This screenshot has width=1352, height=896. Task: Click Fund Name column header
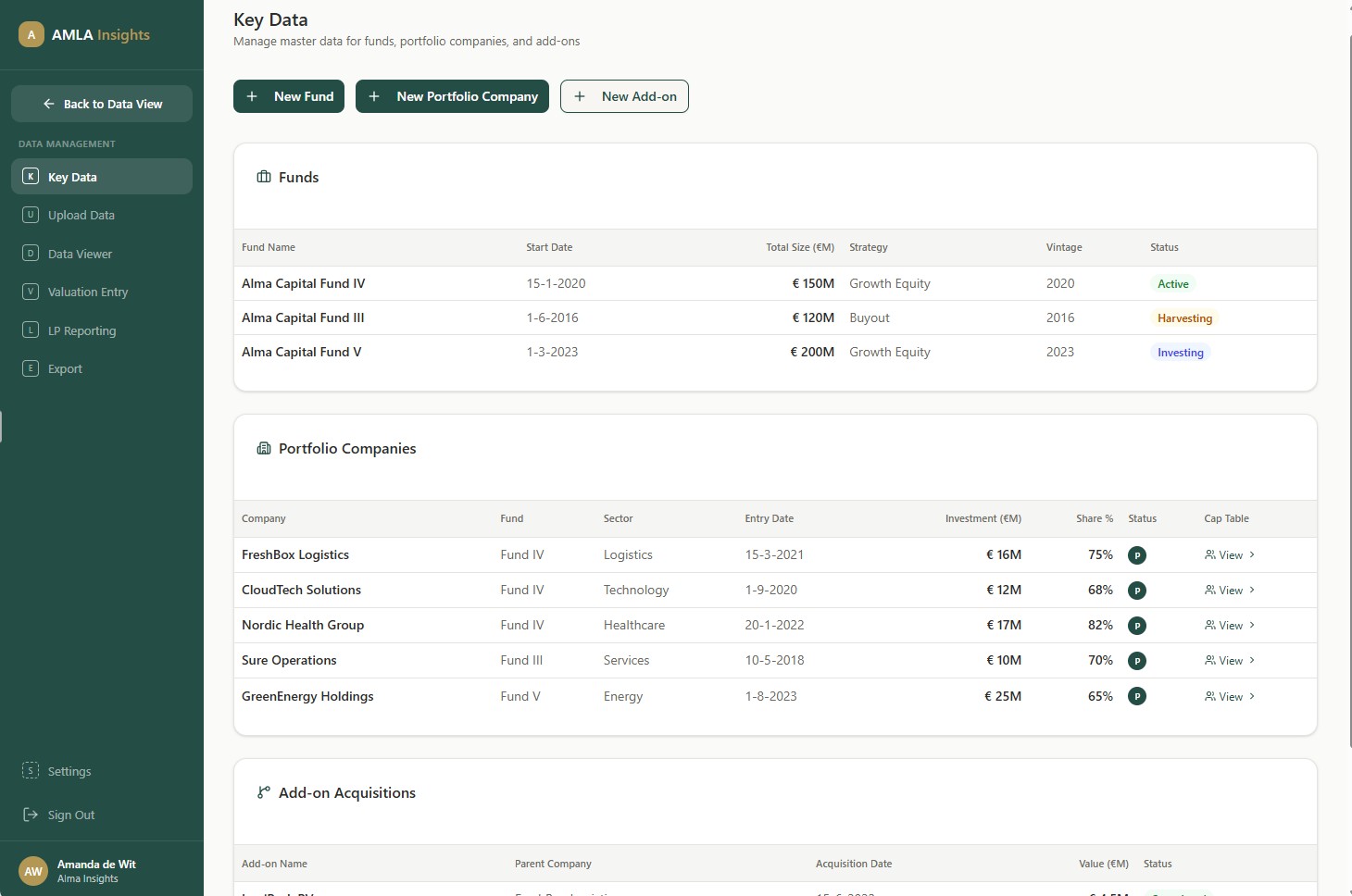pyautogui.click(x=269, y=247)
